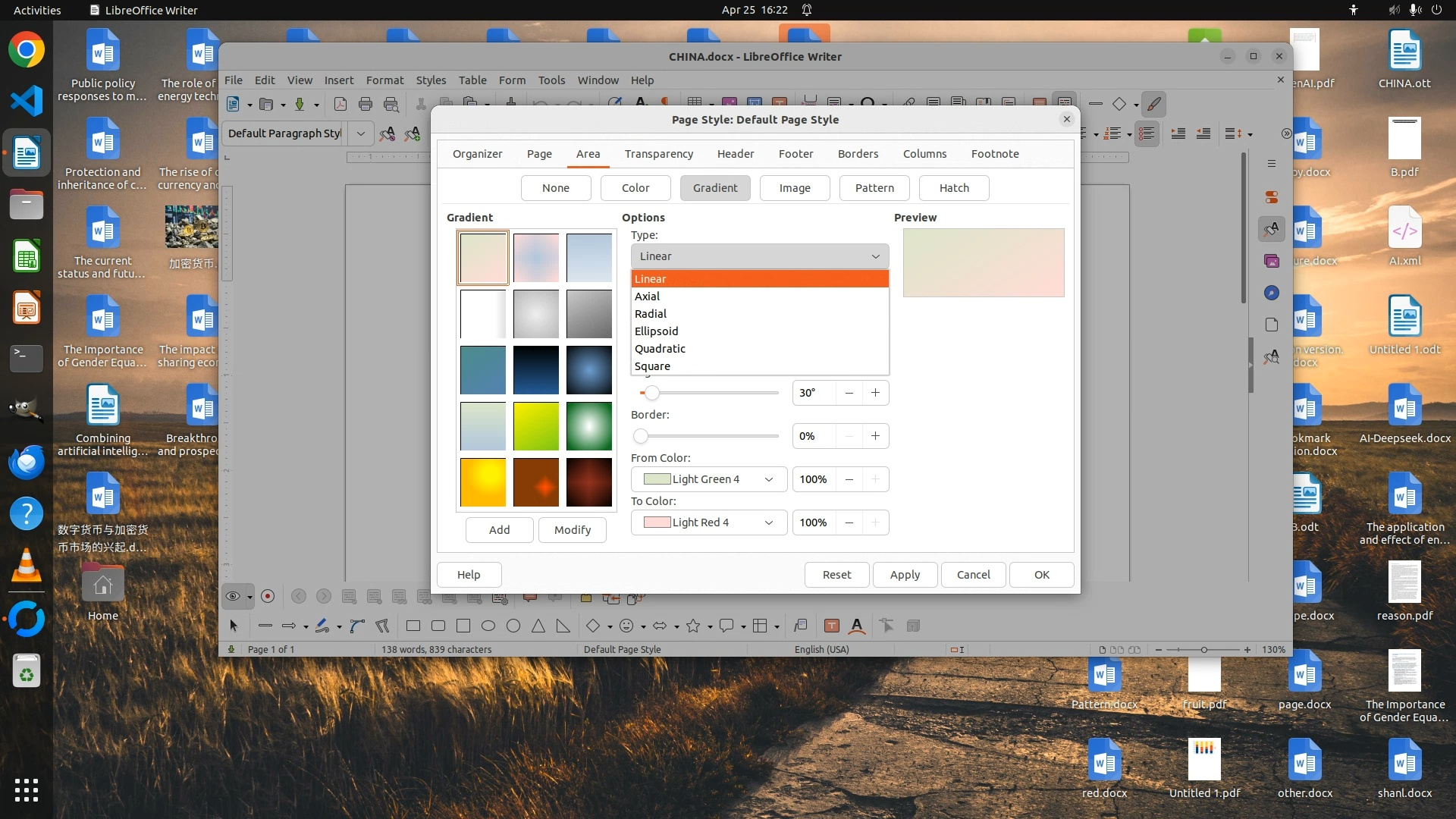
Task: Select the Rectangle shape tool
Action: (413, 626)
